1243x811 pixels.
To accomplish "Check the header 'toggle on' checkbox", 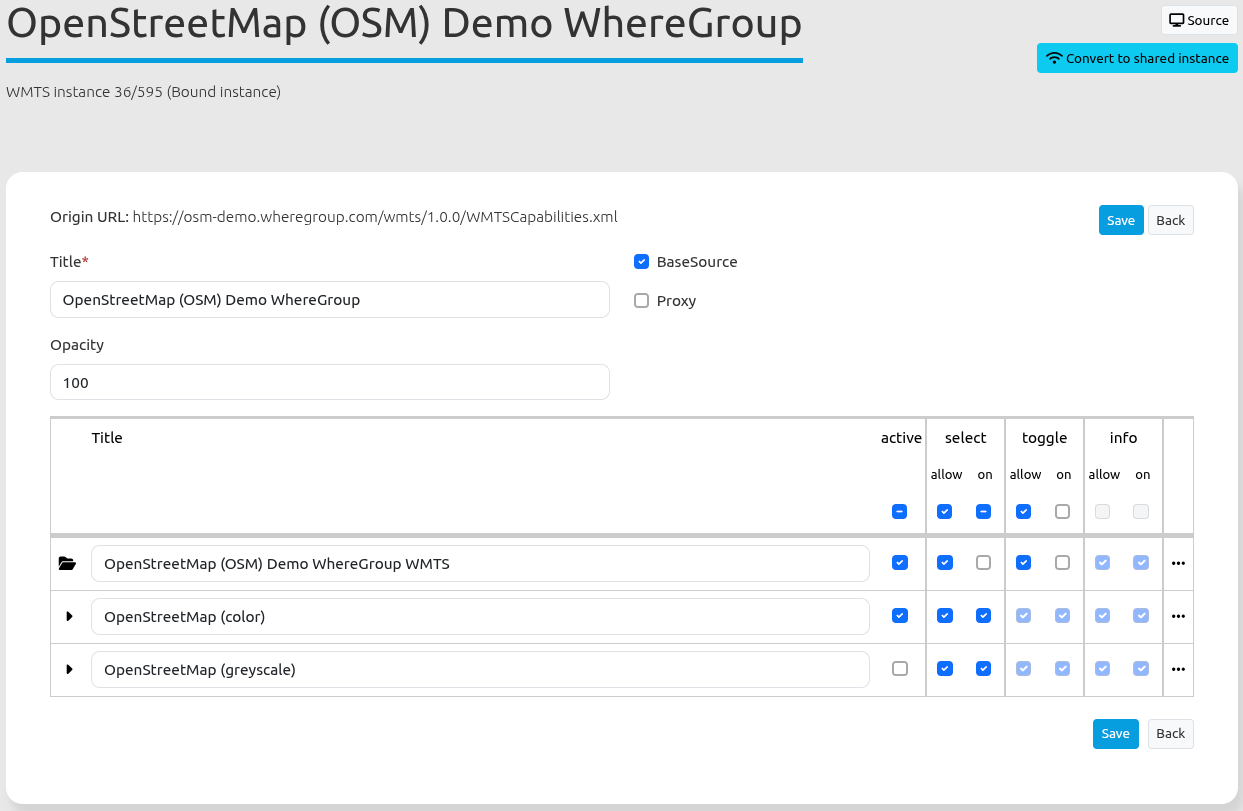I will tap(1062, 512).
